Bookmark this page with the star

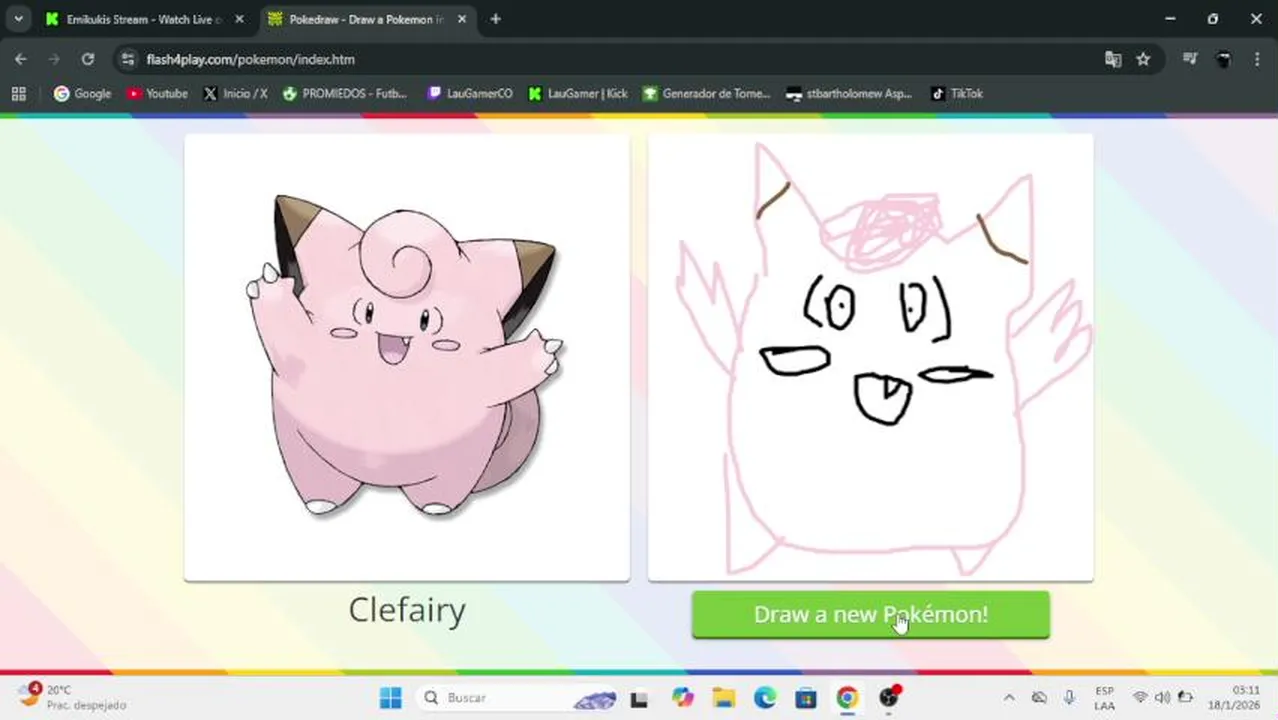(x=1143, y=59)
